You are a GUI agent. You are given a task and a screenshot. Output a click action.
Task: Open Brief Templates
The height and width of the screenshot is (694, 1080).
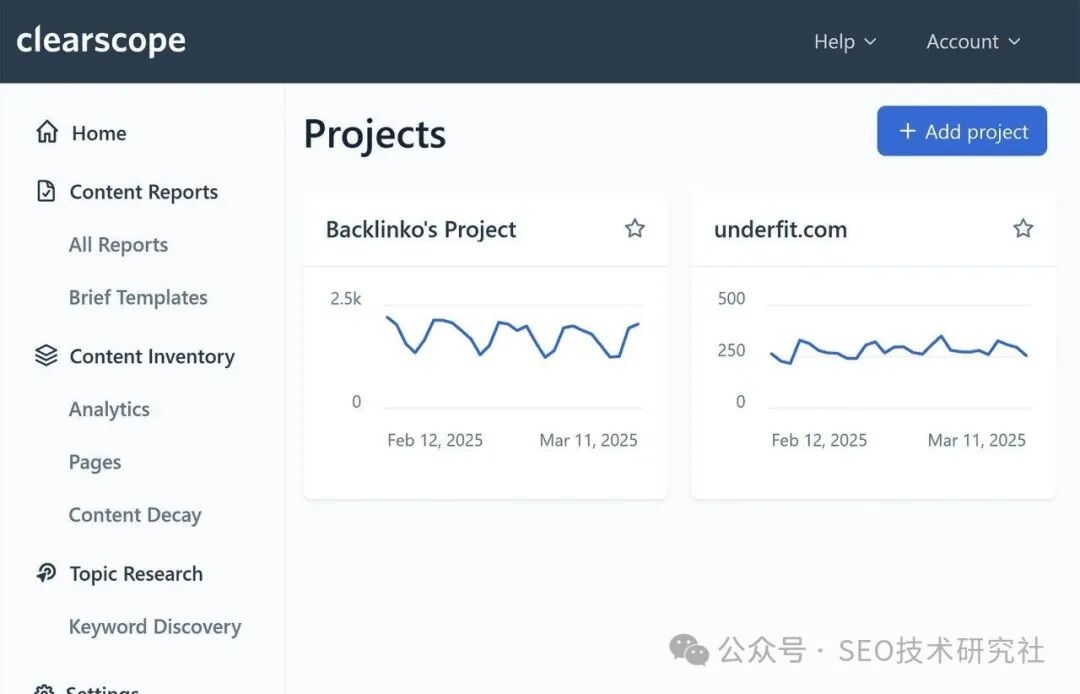(138, 297)
